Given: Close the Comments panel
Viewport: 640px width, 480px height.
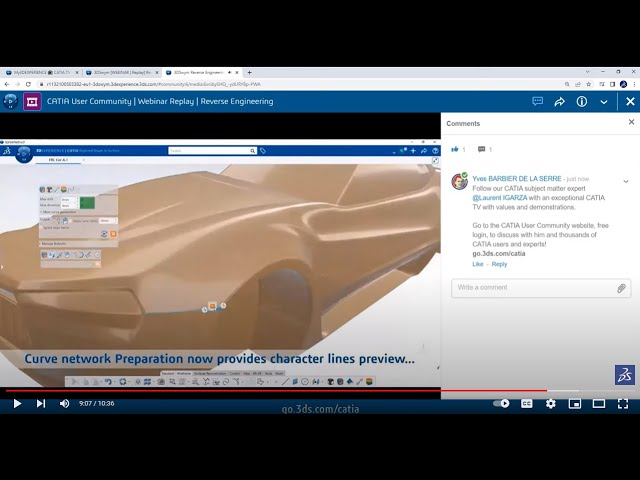Looking at the screenshot, I should coord(631,122).
